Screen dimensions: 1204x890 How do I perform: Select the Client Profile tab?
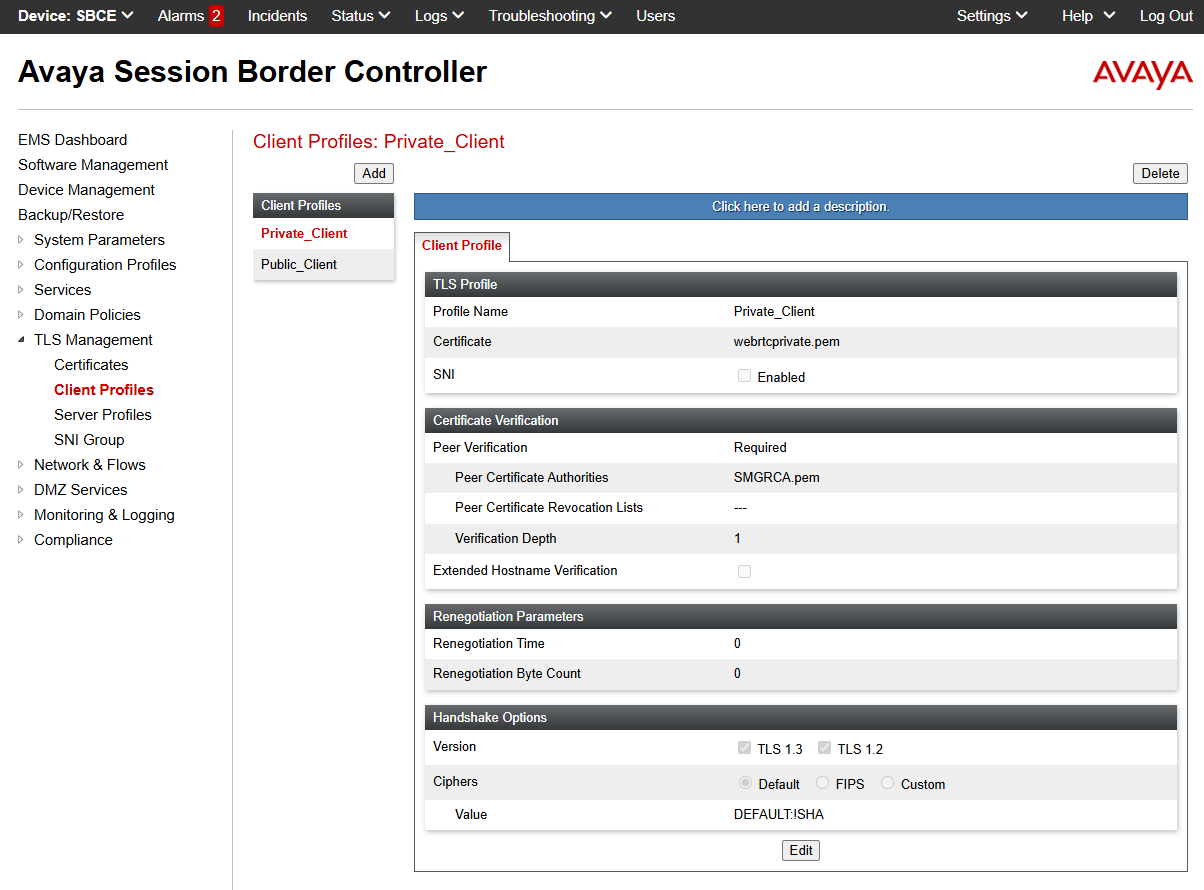[x=461, y=246]
